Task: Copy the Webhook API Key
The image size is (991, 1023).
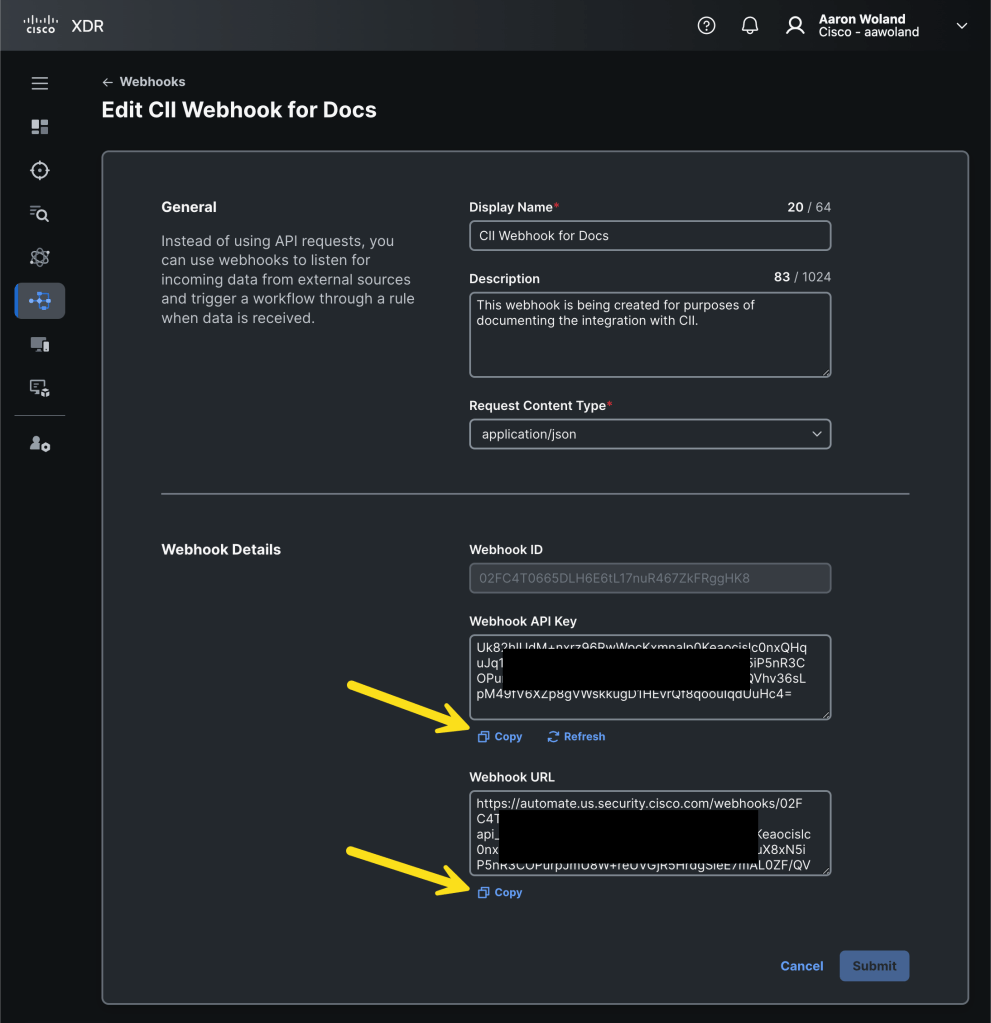Action: pyautogui.click(x=500, y=736)
